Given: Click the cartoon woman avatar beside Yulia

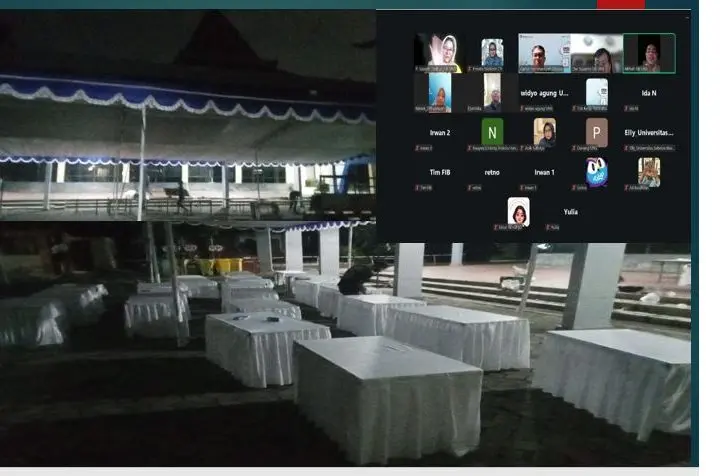Looking at the screenshot, I should (x=518, y=212).
